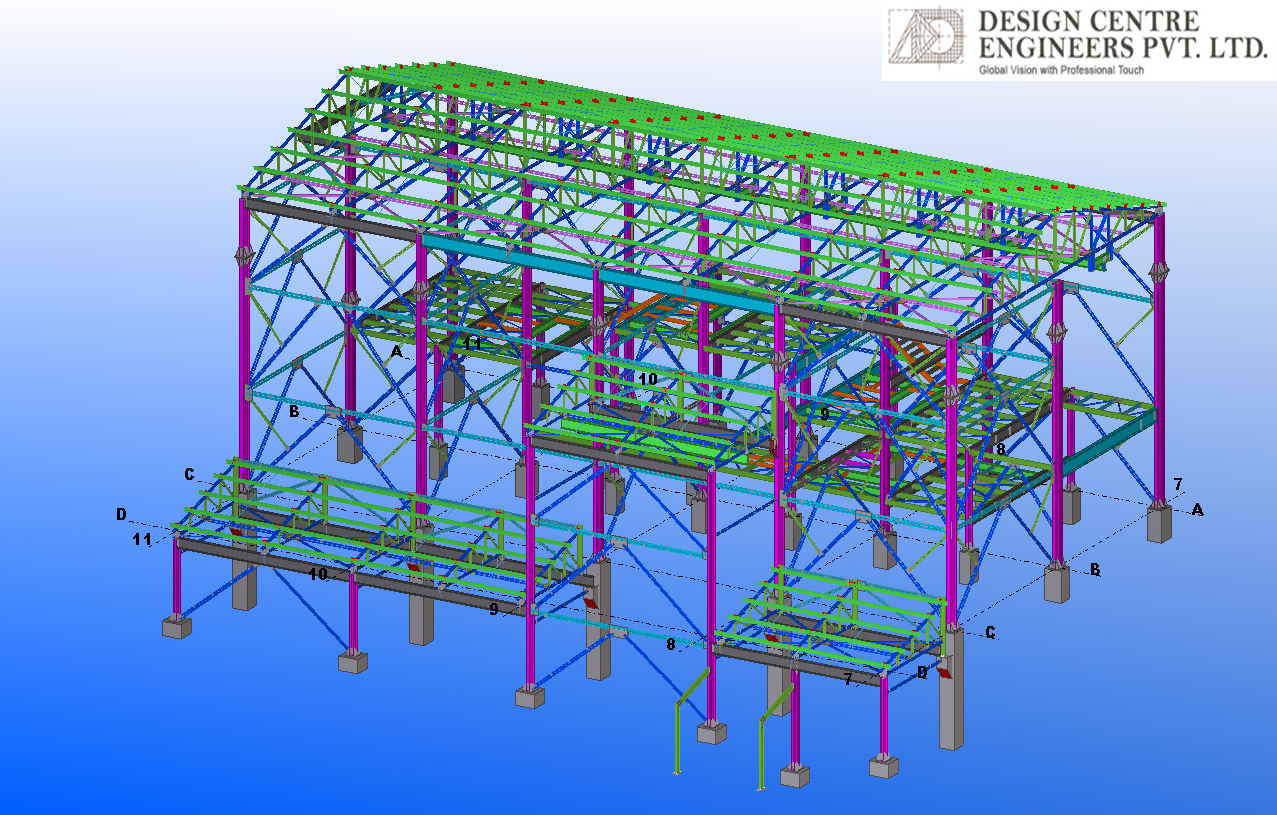The image size is (1277, 815).
Task: Select grid label A at the far right
Action: pos(1197,509)
